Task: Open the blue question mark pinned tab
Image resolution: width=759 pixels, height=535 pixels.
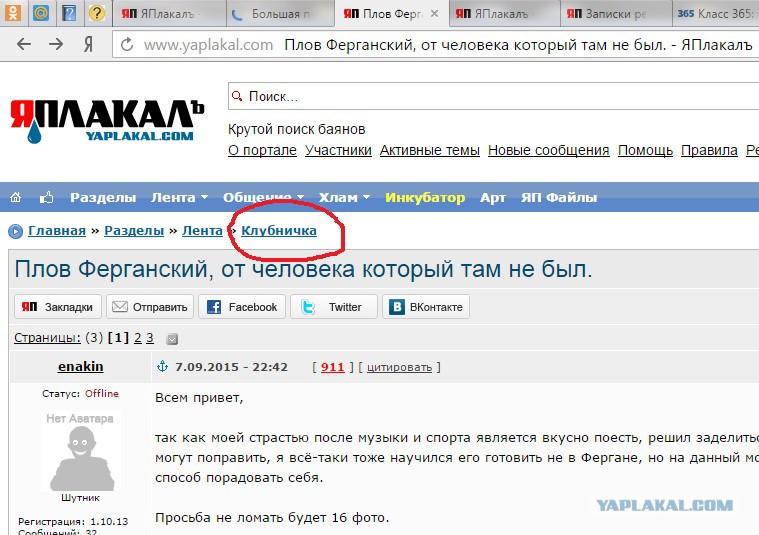Action: point(69,13)
